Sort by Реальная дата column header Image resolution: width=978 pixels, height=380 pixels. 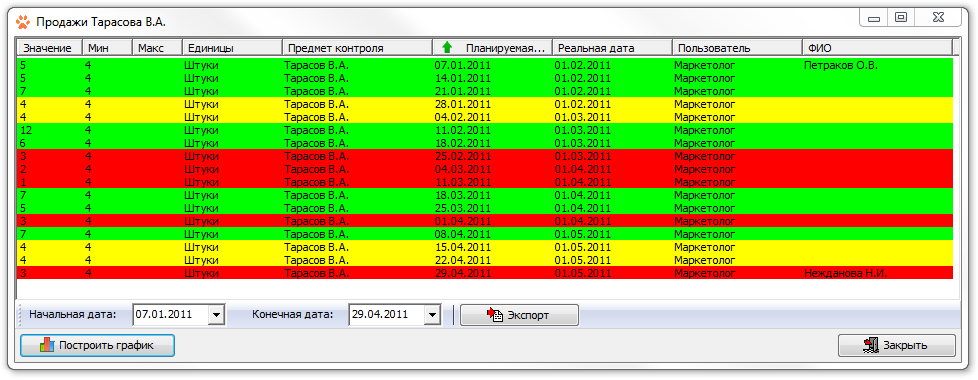coord(612,48)
